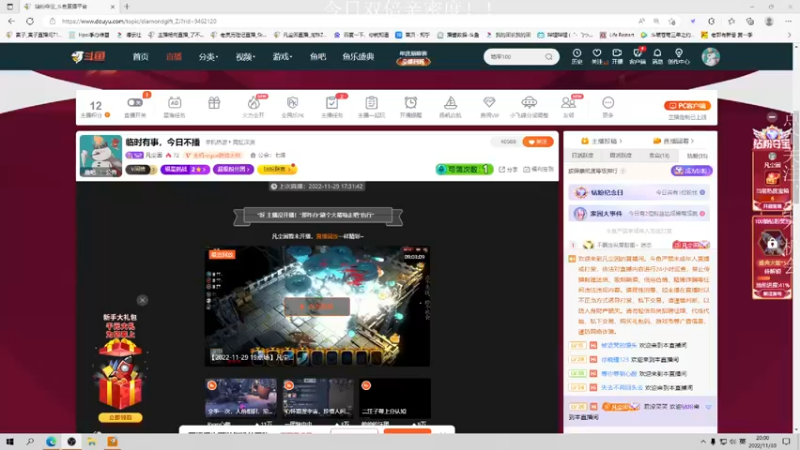The height and width of the screenshot is (450, 800).
Task: Expand the 分类 dropdown menu
Action: (x=208, y=57)
